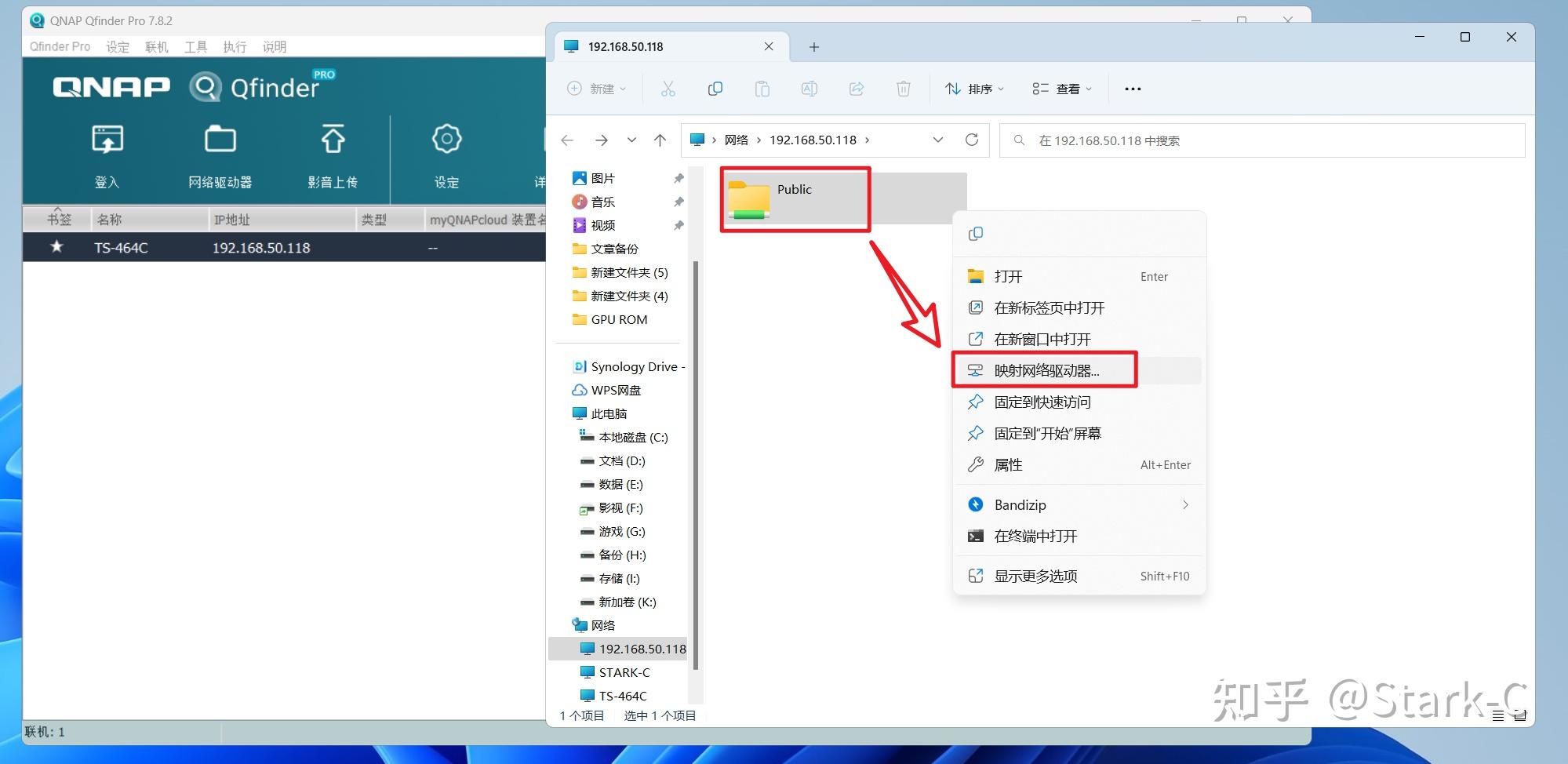
Task: Open the 查看 (View) dropdown
Action: [x=1062, y=89]
